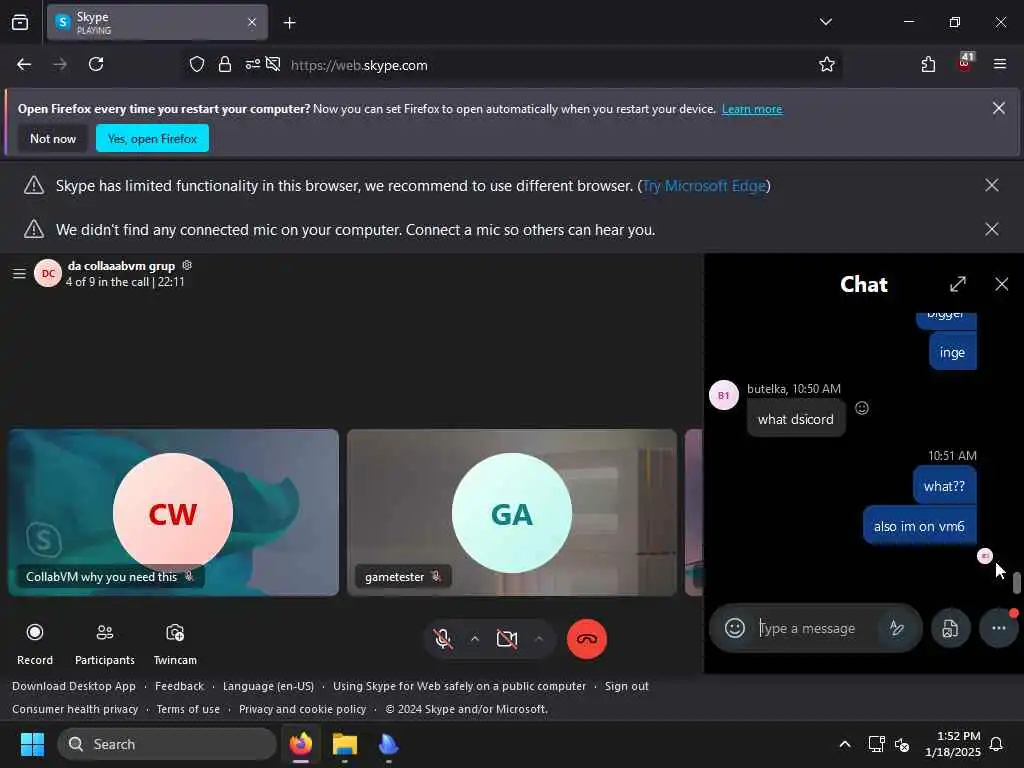Dismiss the limited functionality warning
Screen dimensions: 1024x768
pyautogui.click(x=991, y=185)
